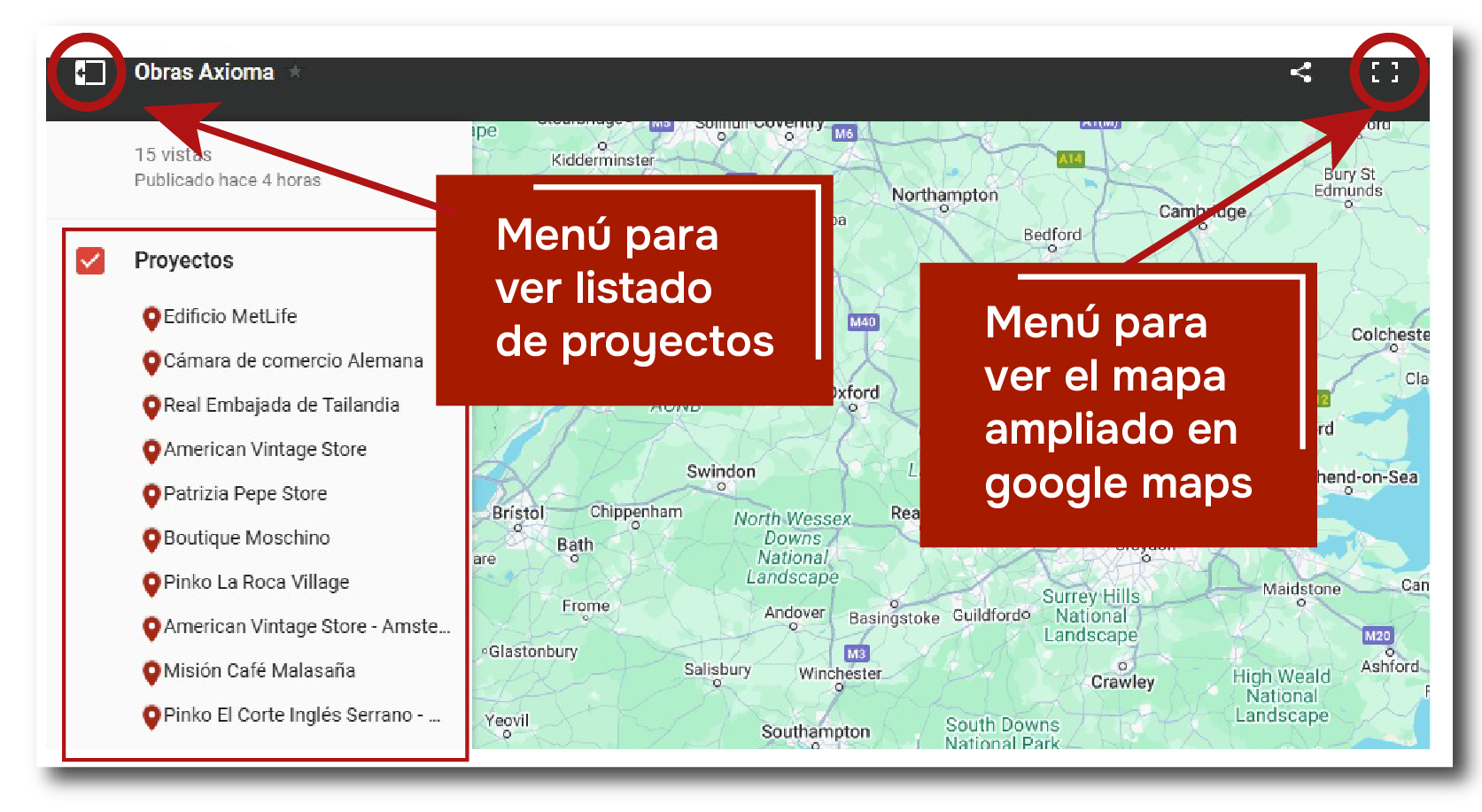Click the Maidstone label on the map
1482x812 pixels.
[x=1301, y=589]
